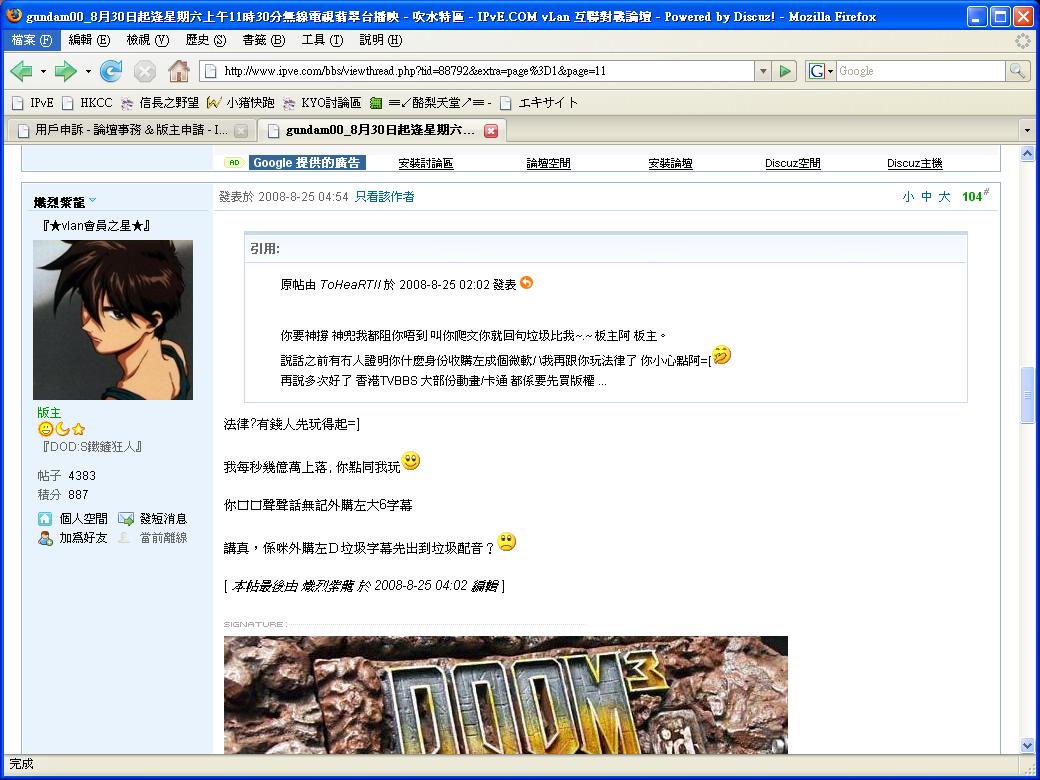Click the 發短消息 link
The width and height of the screenshot is (1040, 780).
pos(162,518)
